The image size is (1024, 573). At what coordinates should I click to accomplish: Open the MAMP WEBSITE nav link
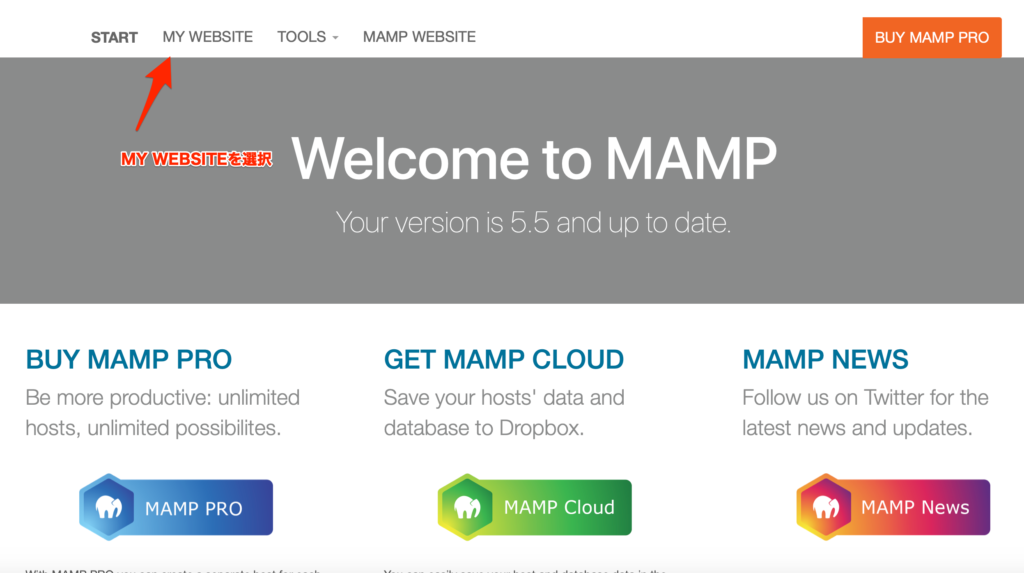[x=419, y=37]
